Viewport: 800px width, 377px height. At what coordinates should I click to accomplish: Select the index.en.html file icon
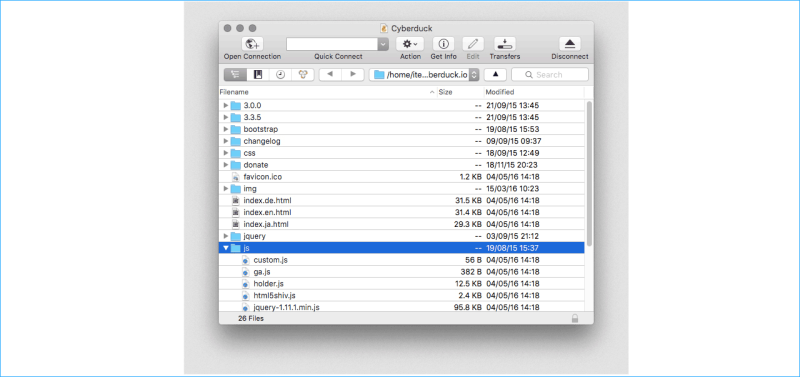tap(235, 212)
